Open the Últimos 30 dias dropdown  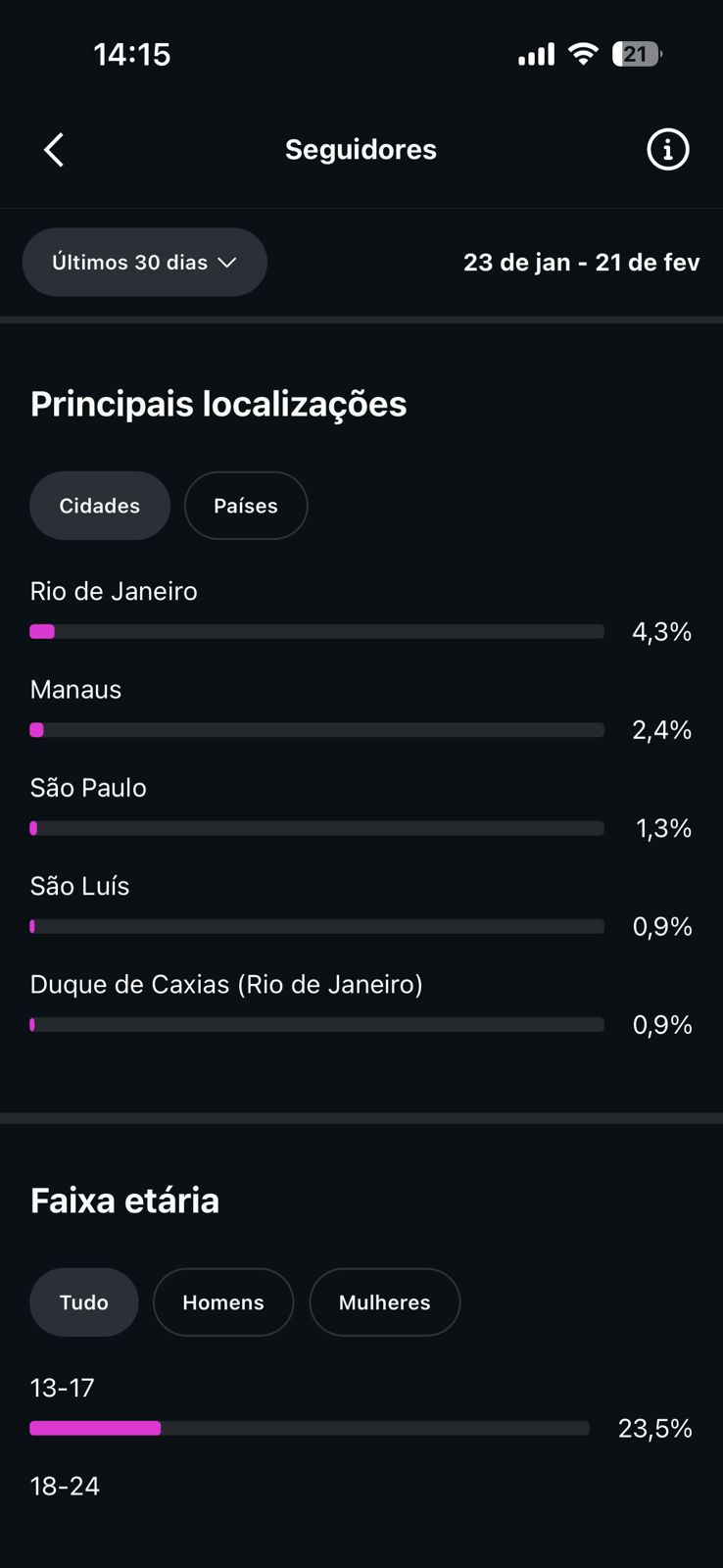click(x=144, y=263)
